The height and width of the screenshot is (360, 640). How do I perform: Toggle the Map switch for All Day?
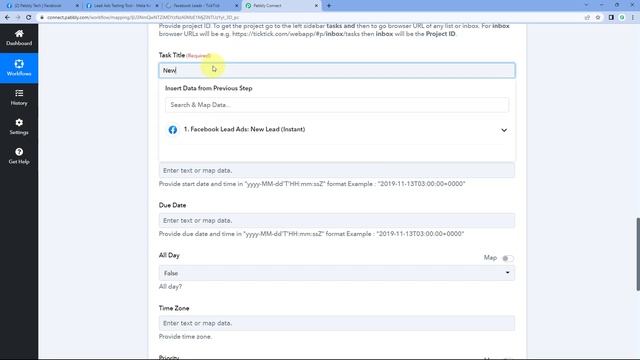[x=508, y=258]
